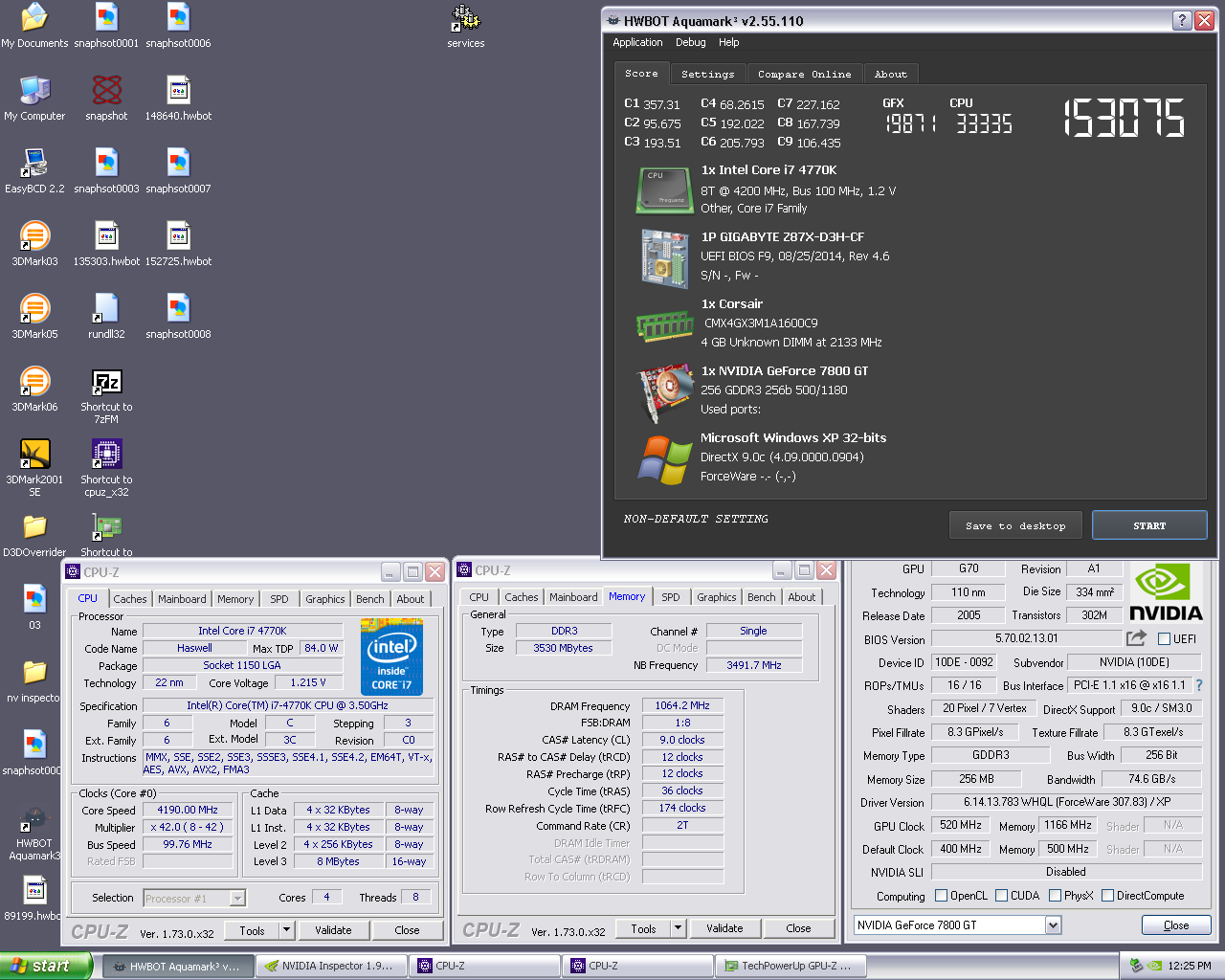Click the Help question-mark button in Aquamark titlebar

1182,20
